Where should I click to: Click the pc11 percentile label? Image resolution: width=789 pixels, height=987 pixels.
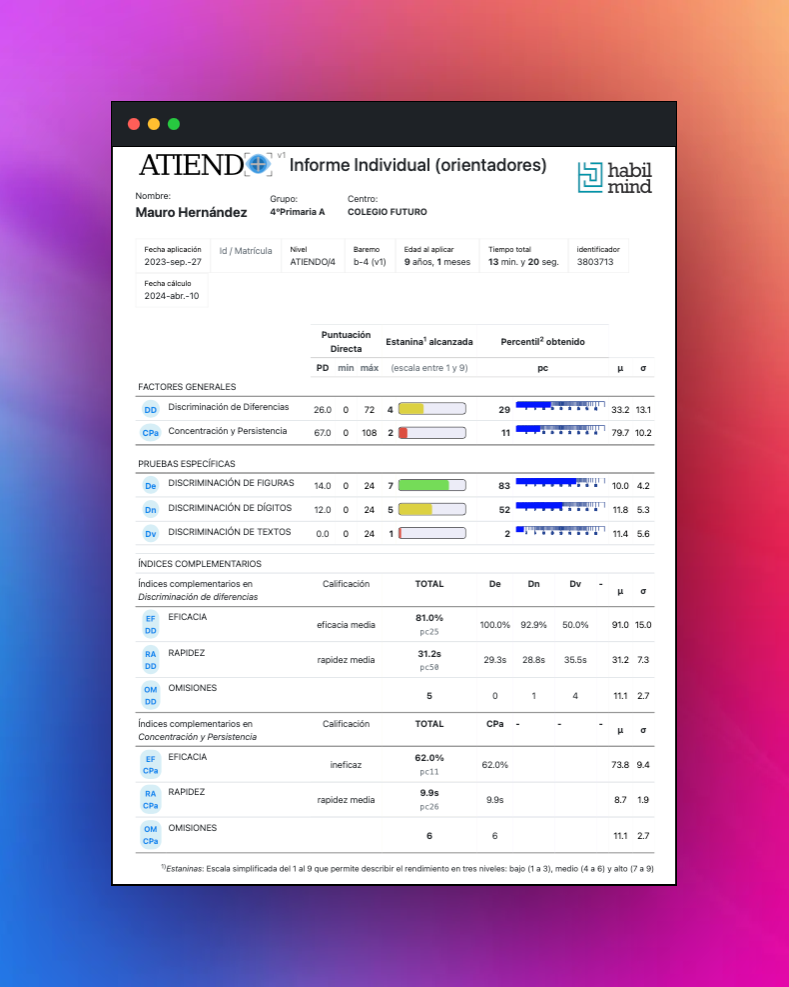(x=429, y=772)
